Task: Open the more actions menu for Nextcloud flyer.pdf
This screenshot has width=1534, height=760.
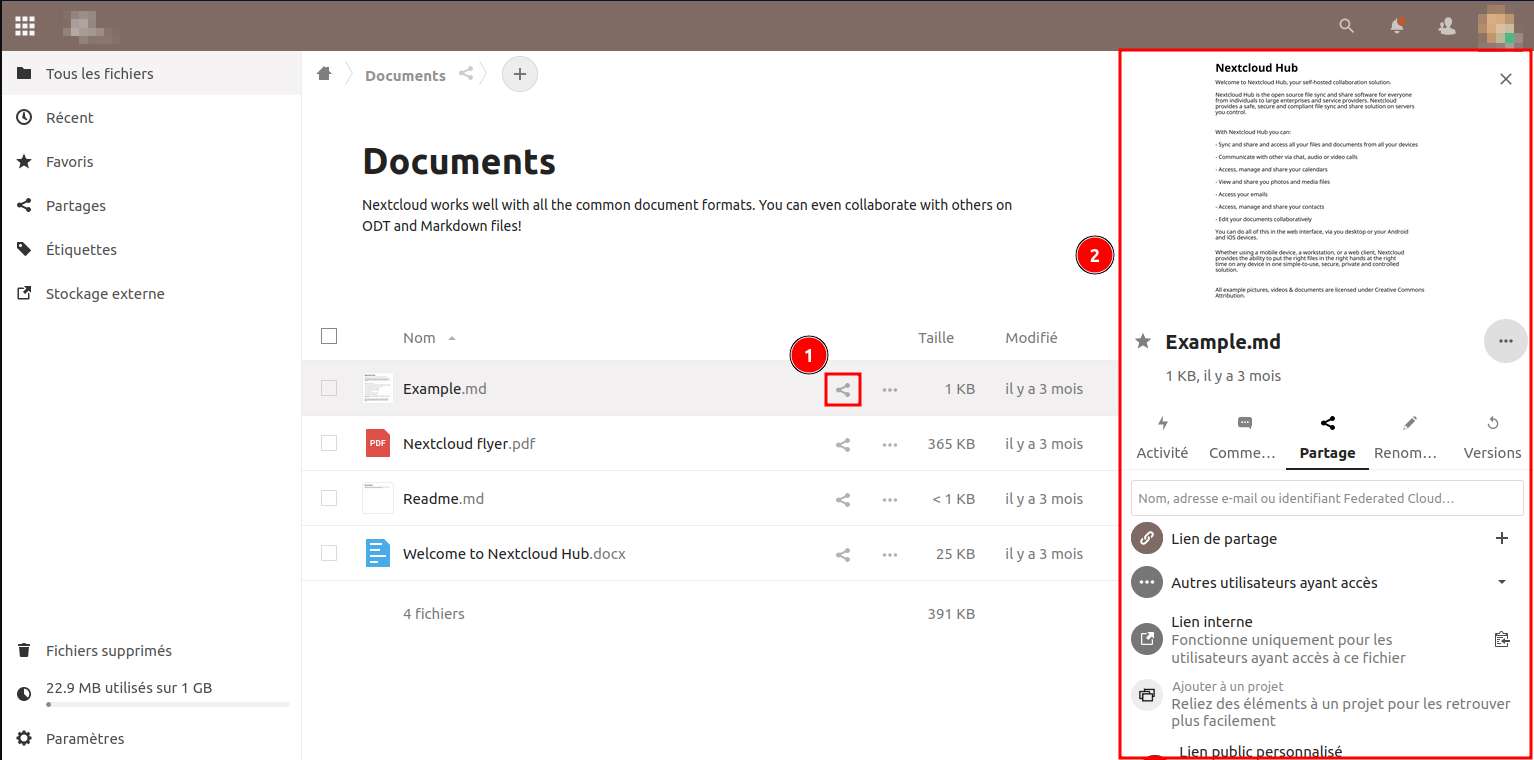Action: (x=890, y=444)
